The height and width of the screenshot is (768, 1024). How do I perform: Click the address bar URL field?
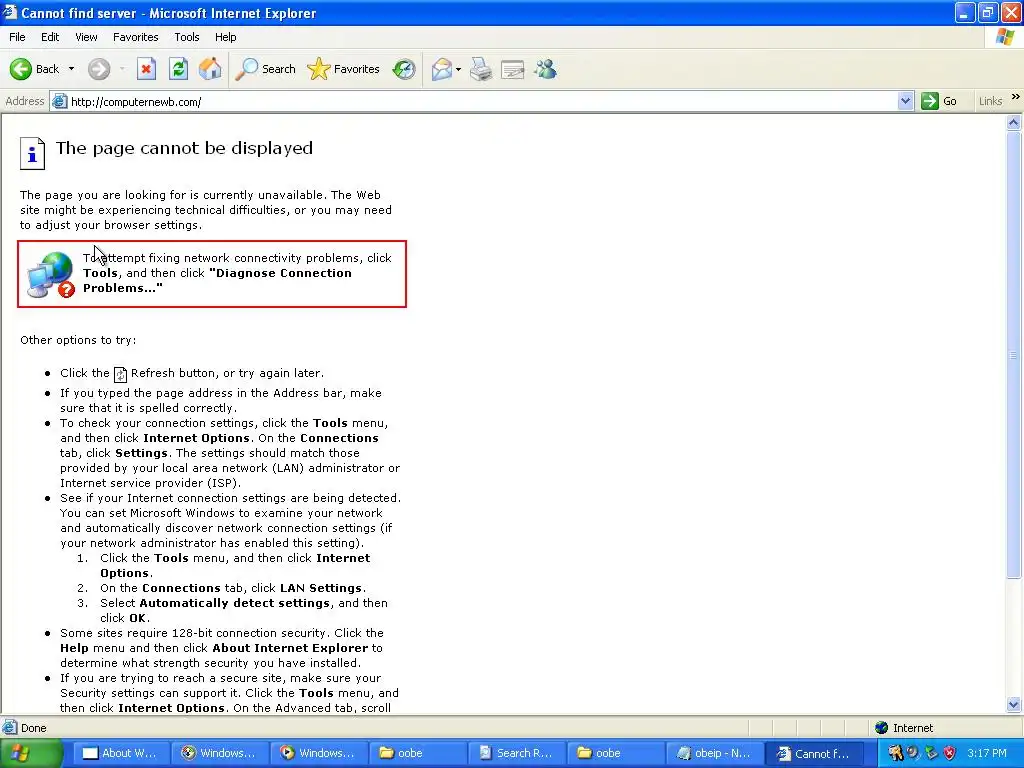pyautogui.click(x=480, y=102)
